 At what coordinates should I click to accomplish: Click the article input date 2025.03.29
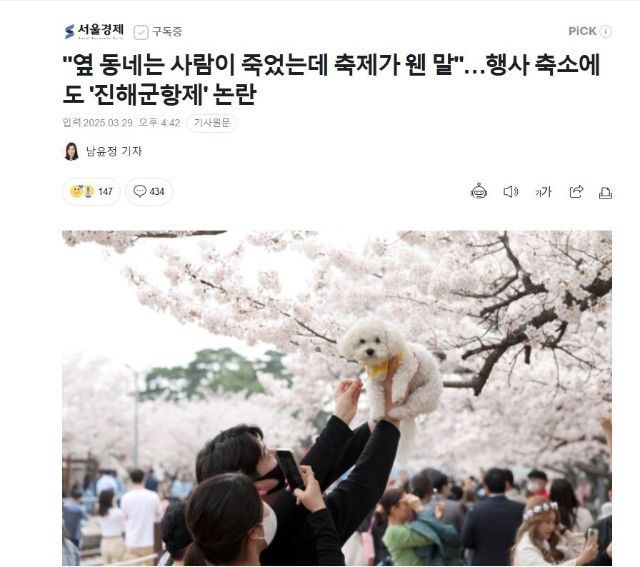(x=108, y=122)
